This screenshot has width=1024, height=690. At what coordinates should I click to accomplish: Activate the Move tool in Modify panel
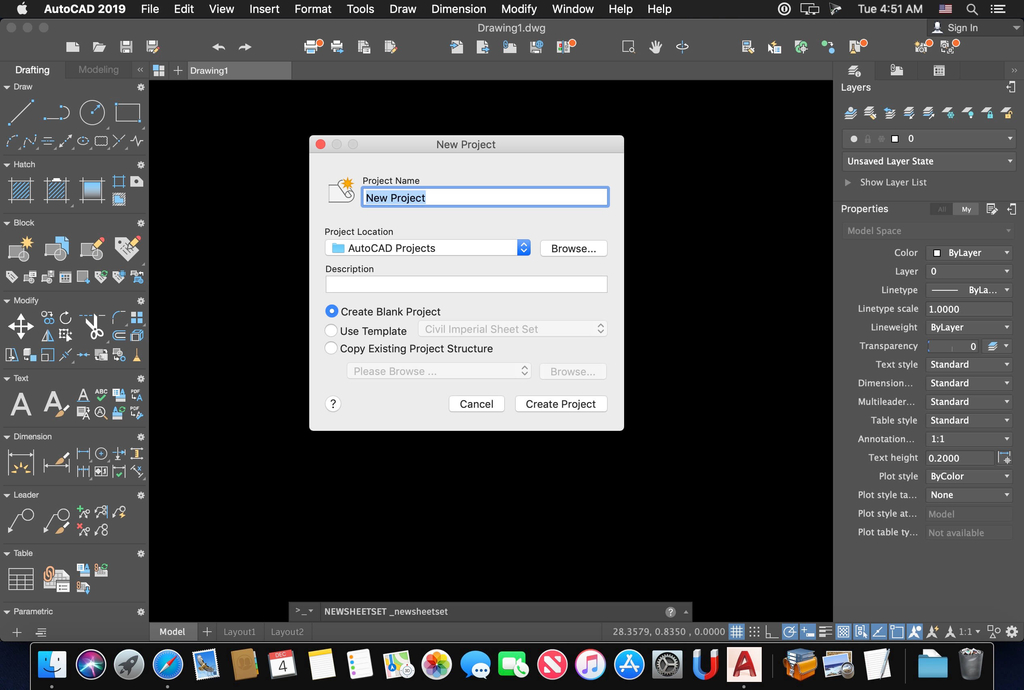click(x=21, y=326)
